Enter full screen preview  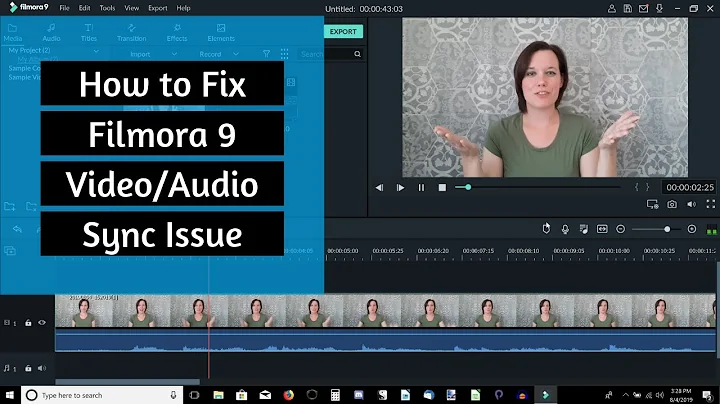pyautogui.click(x=711, y=204)
